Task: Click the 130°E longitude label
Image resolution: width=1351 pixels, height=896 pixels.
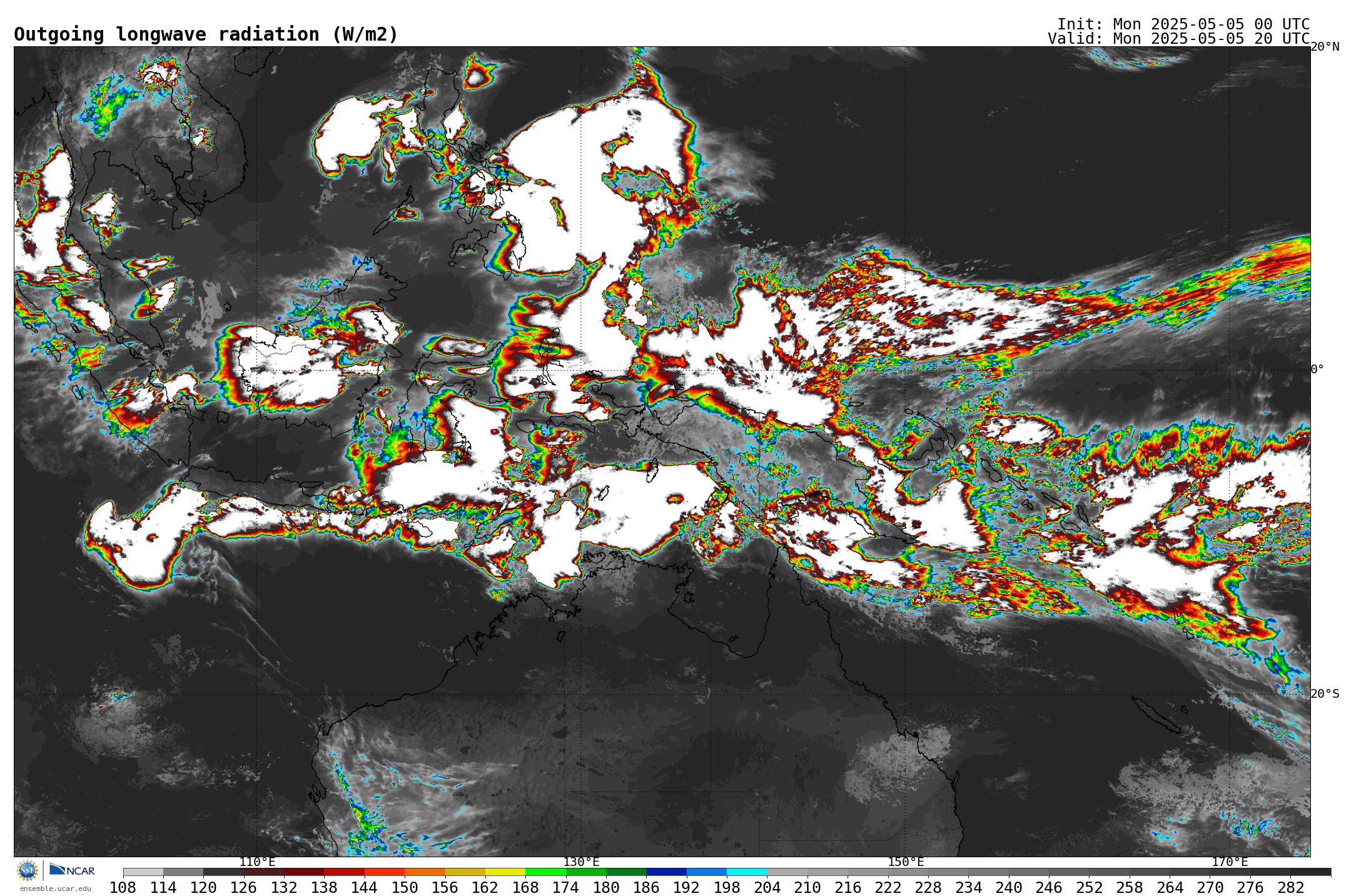Action: [x=581, y=862]
